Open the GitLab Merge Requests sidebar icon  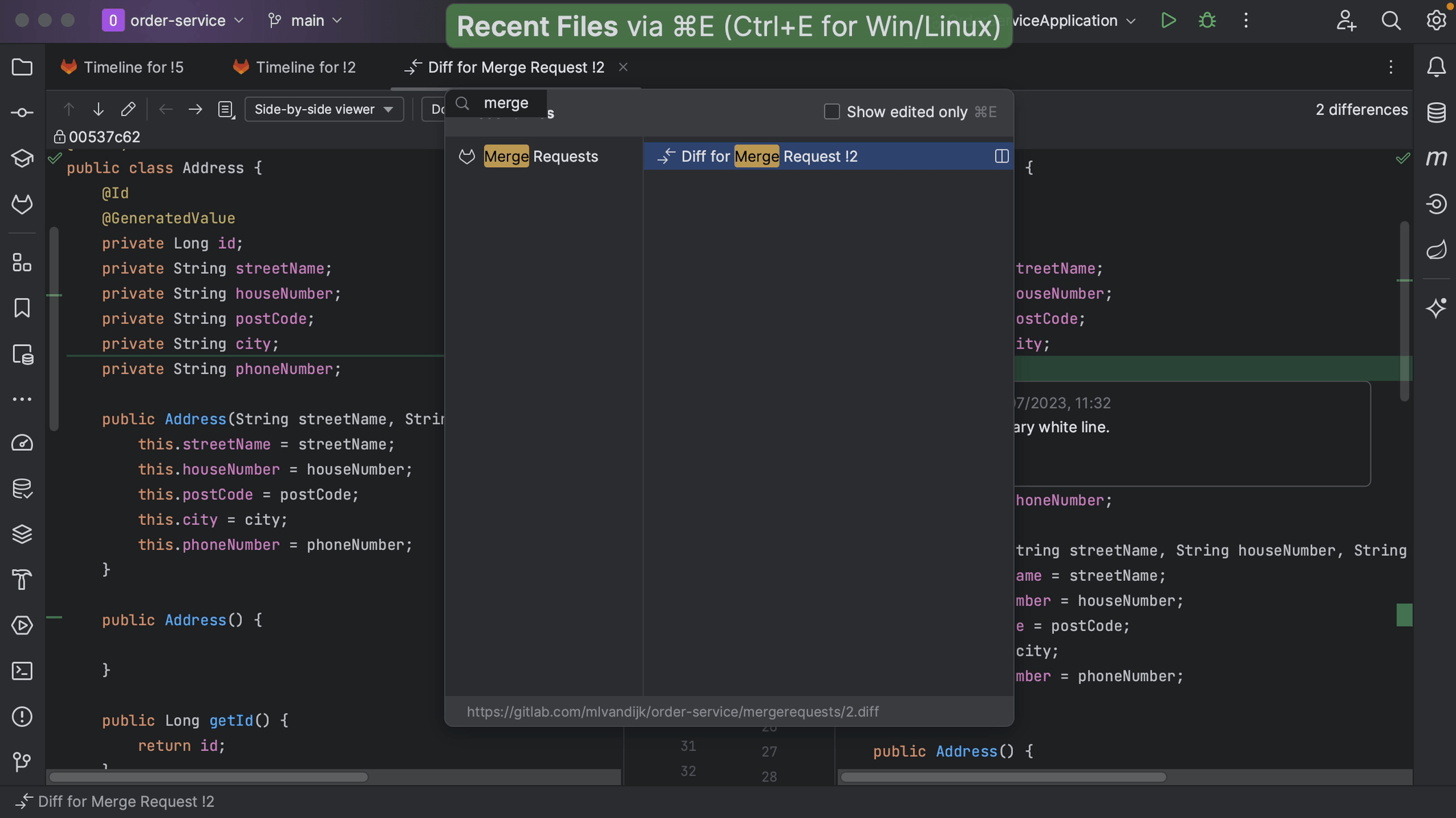[x=22, y=204]
